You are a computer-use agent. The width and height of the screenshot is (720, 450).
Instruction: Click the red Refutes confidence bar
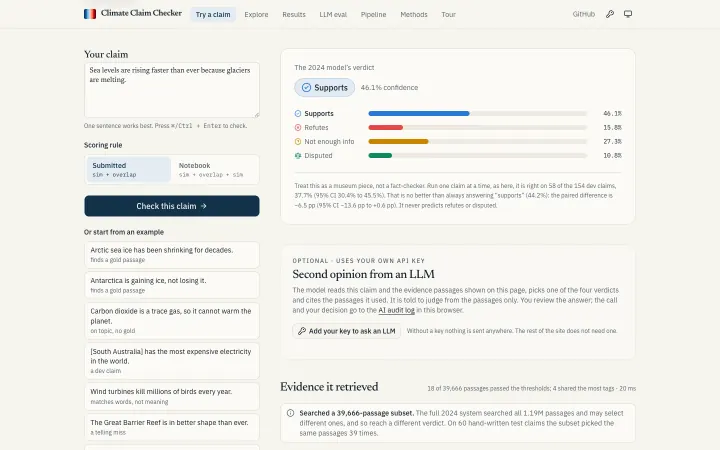click(386, 128)
